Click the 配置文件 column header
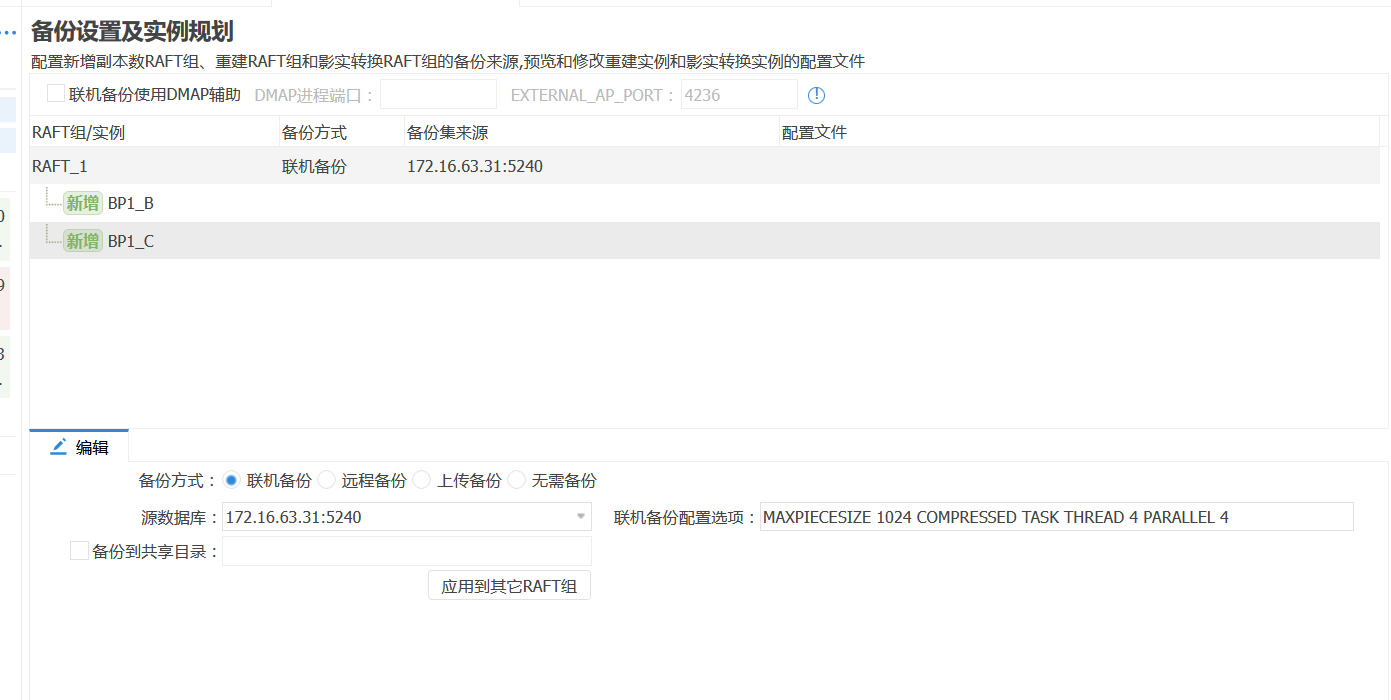Screen dimensions: 1391x700 click(1080, 132)
